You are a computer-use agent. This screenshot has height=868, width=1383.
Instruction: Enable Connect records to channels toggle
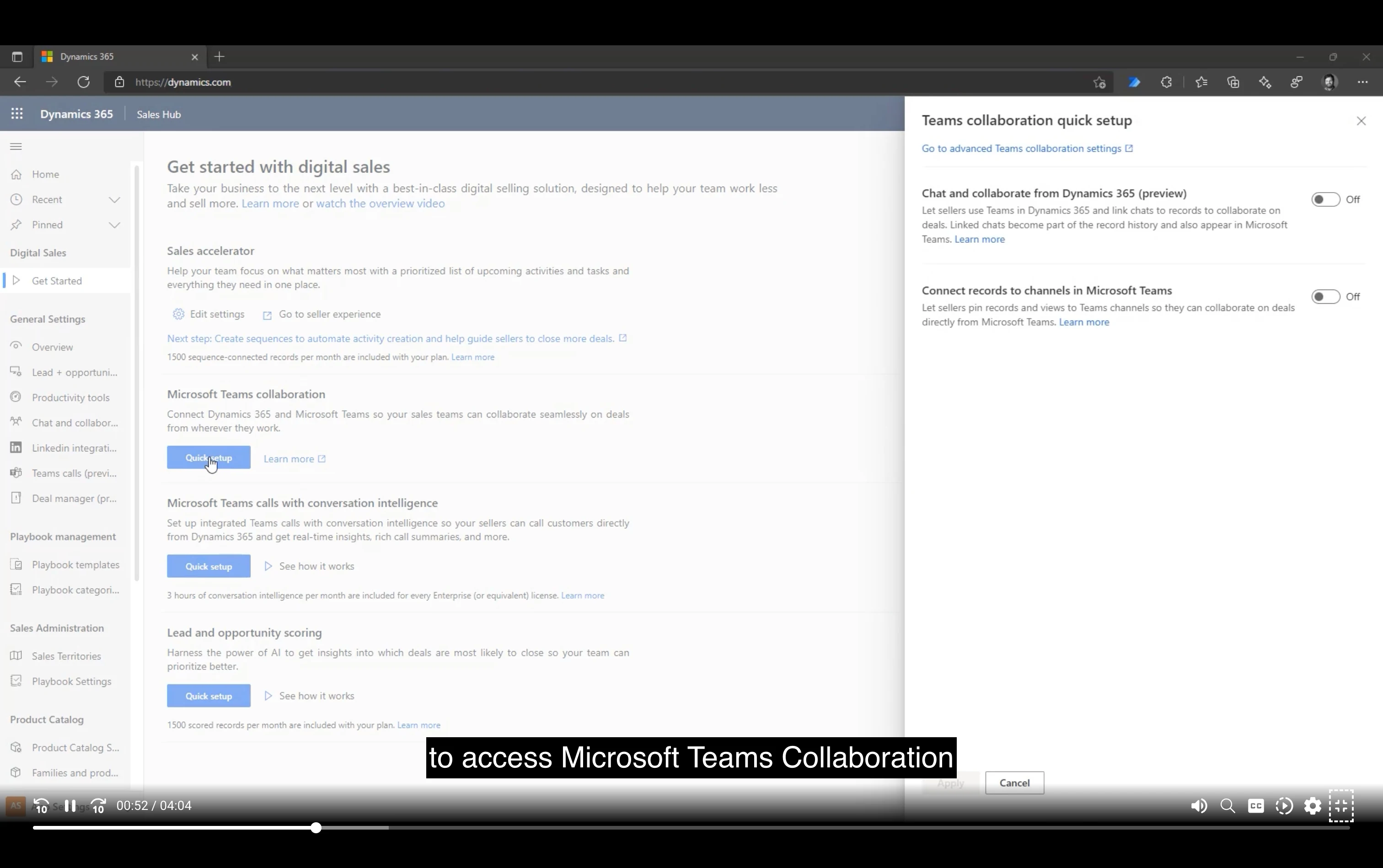pyautogui.click(x=1325, y=296)
